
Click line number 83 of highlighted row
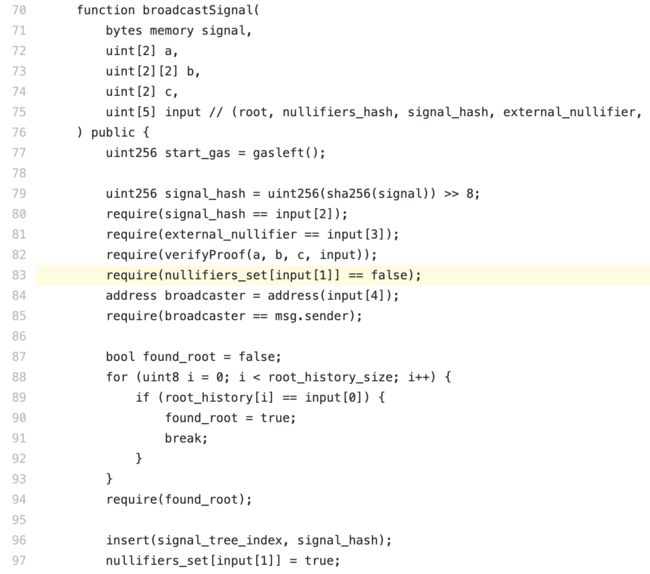point(19,275)
